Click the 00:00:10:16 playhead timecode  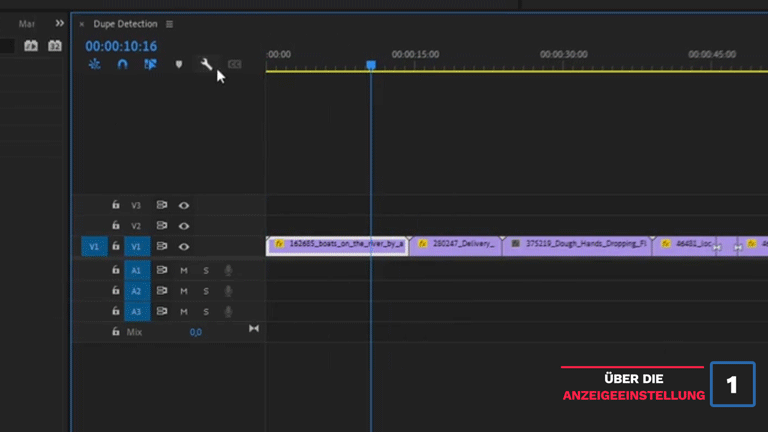[x=121, y=46]
